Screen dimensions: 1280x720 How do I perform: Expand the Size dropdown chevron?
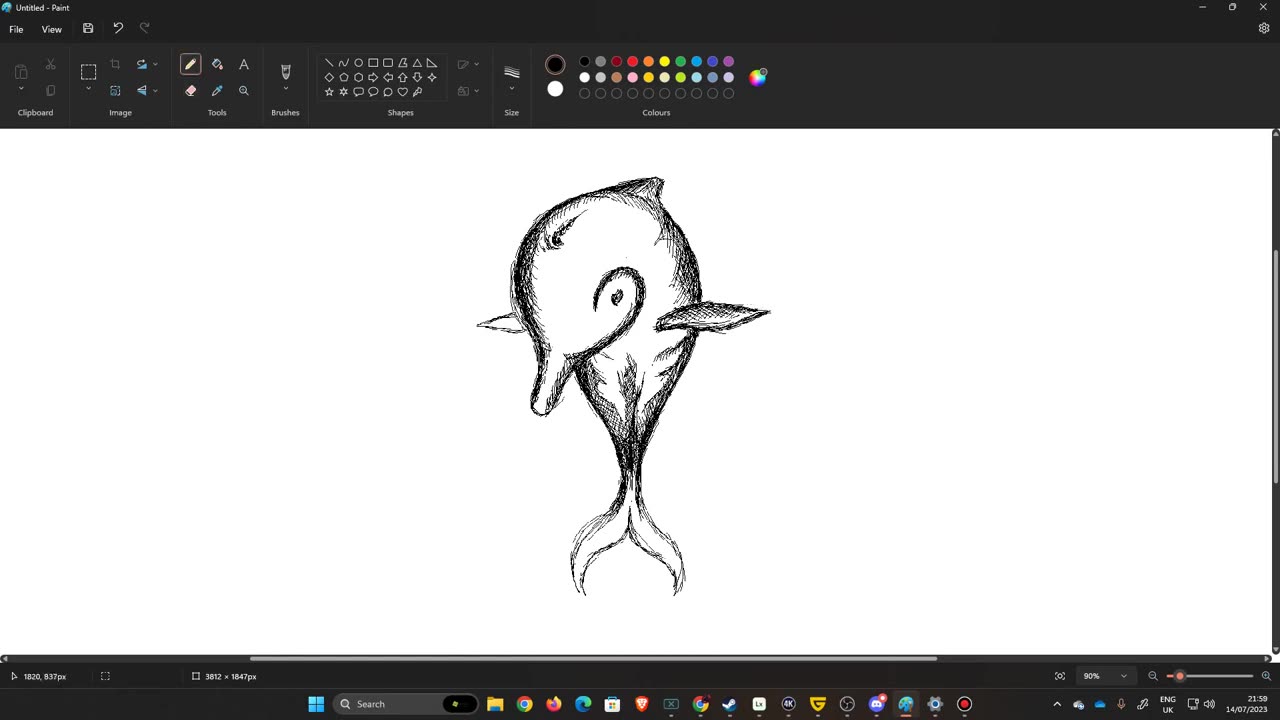(x=512, y=89)
